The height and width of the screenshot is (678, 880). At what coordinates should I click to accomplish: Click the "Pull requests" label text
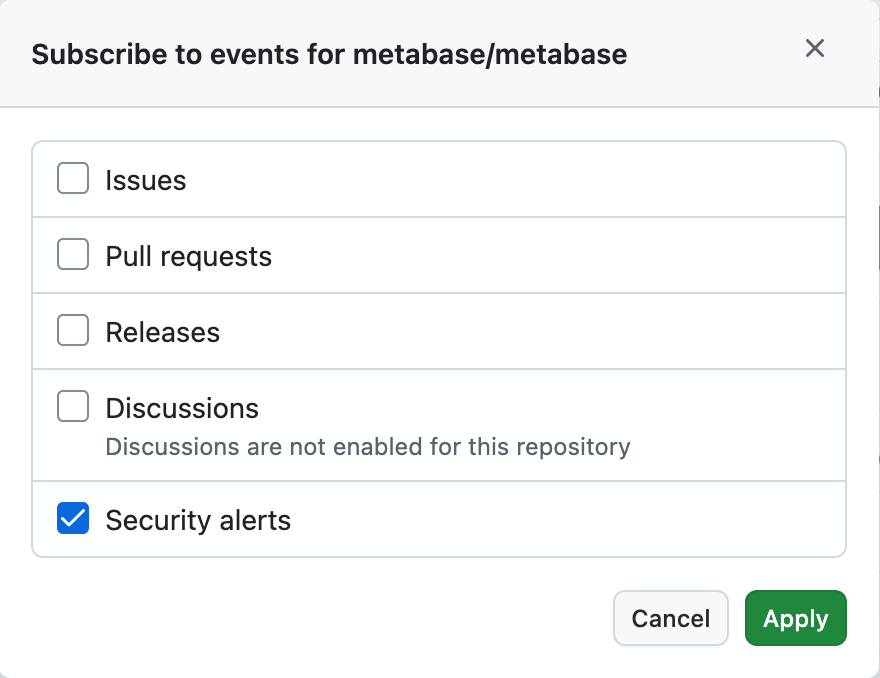point(189,256)
